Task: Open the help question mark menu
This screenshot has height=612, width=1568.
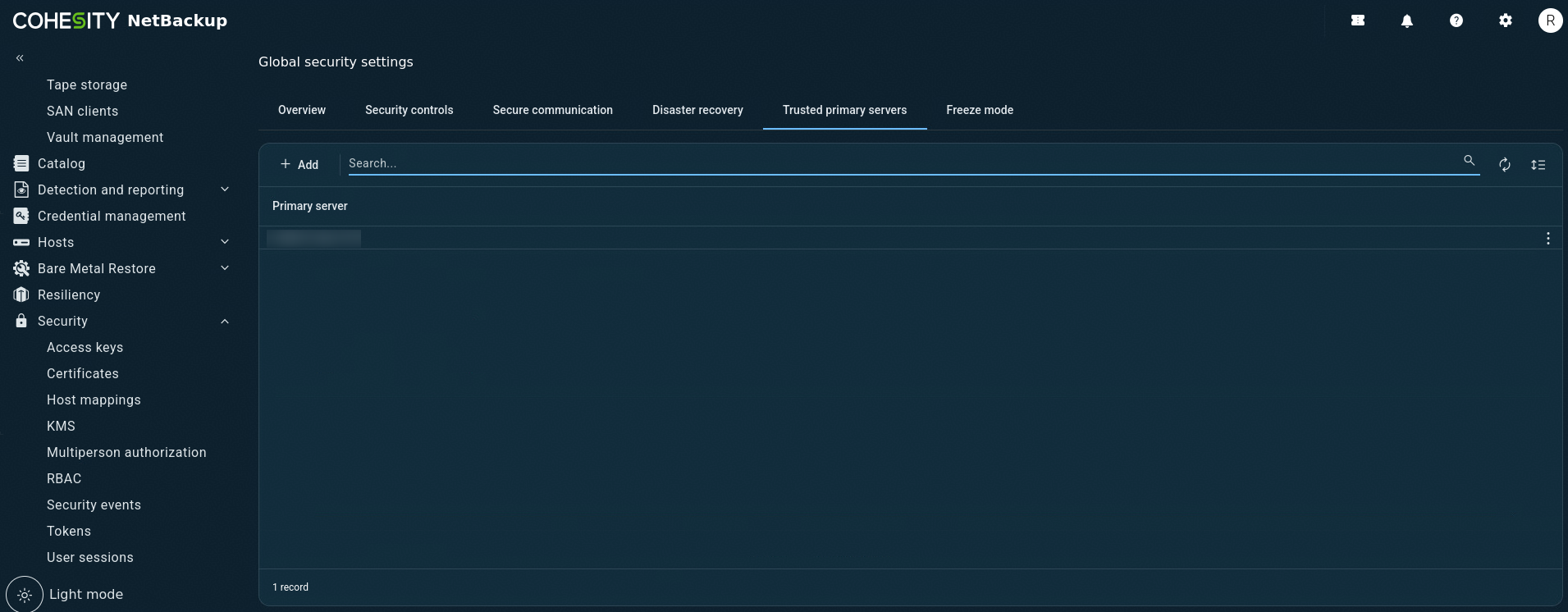Action: tap(1456, 21)
